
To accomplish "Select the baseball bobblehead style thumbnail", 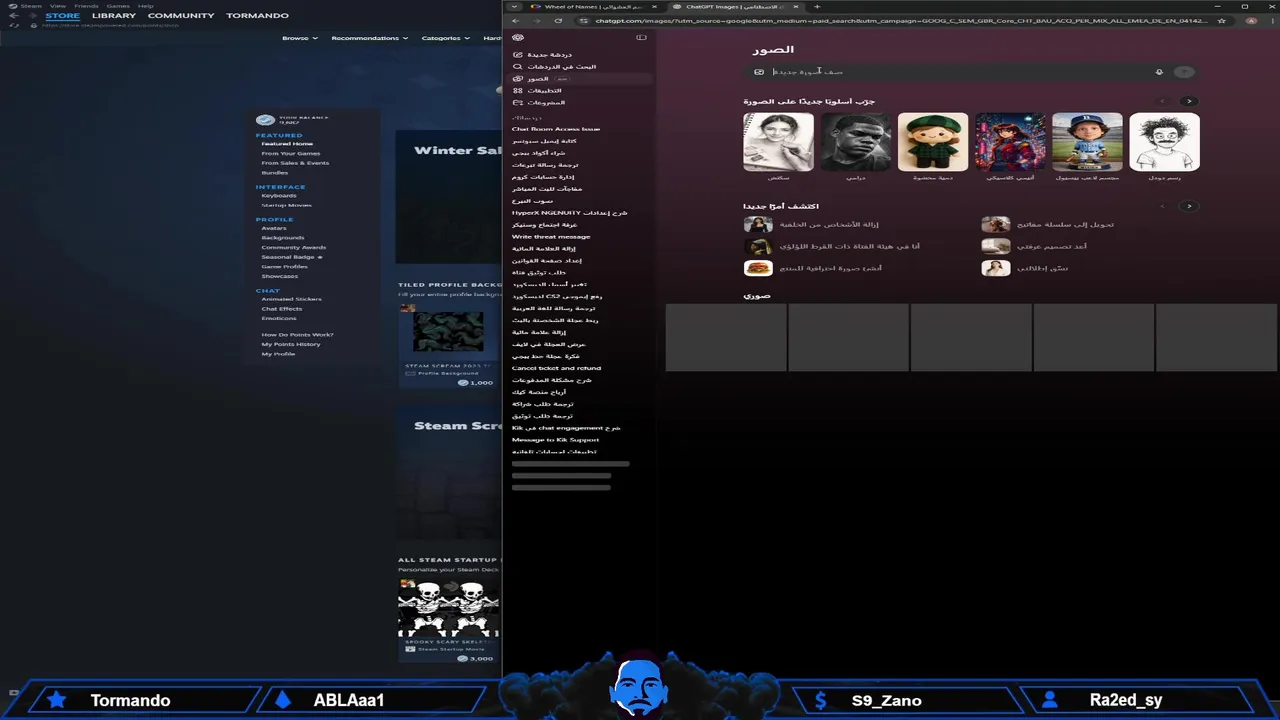I will click(1087, 142).
